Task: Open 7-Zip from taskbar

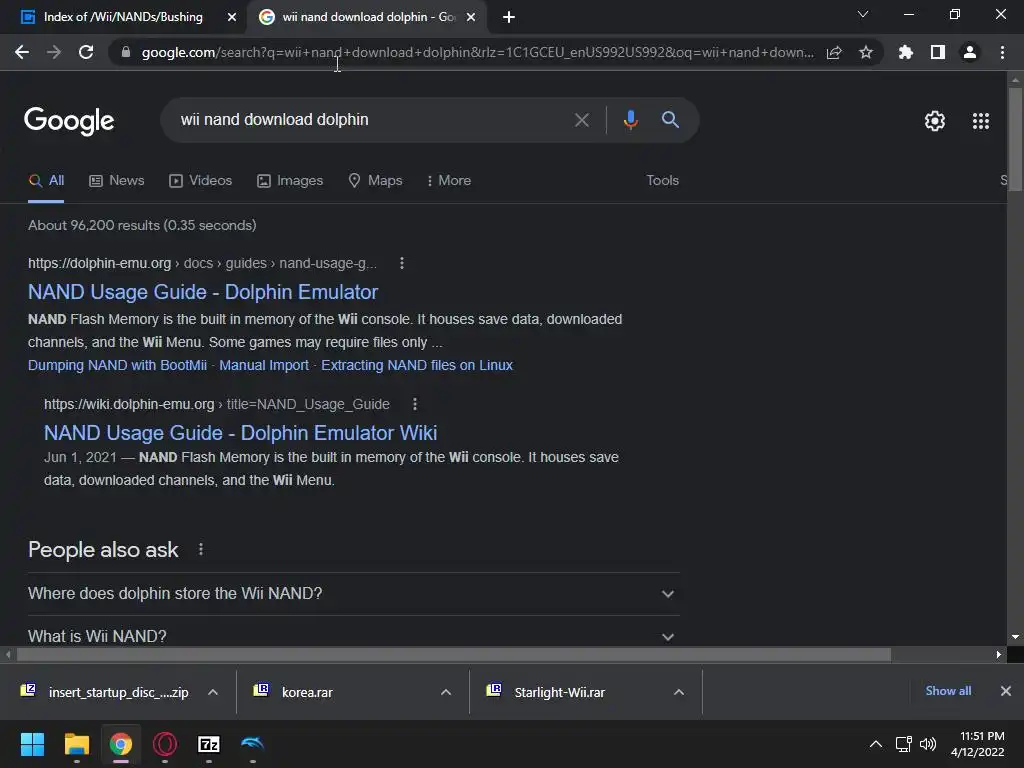Action: coord(209,744)
